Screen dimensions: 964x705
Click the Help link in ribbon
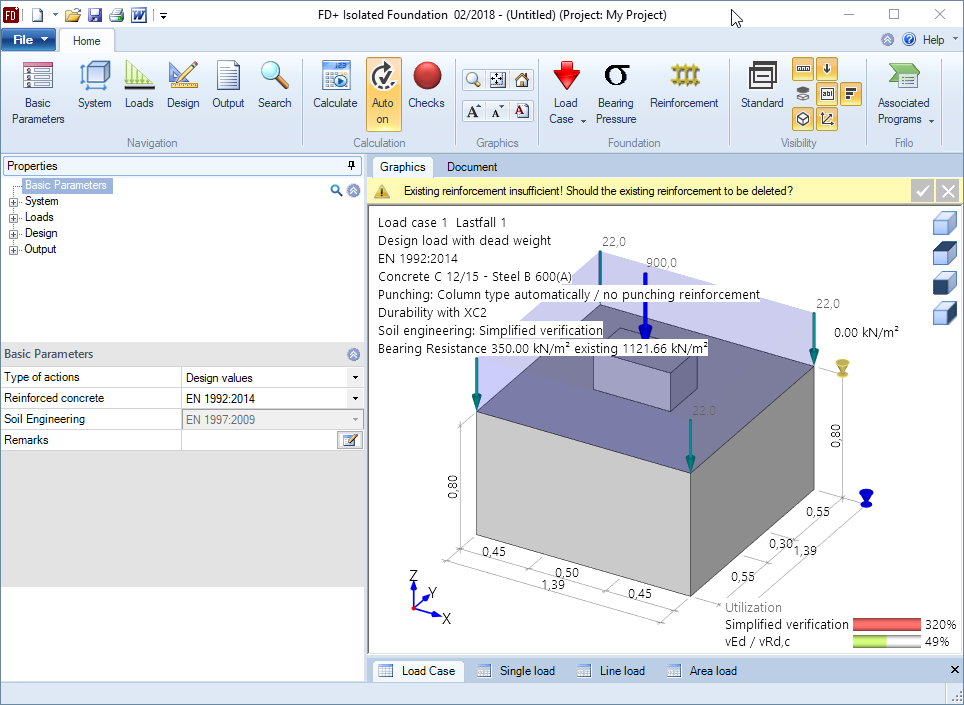[x=933, y=40]
